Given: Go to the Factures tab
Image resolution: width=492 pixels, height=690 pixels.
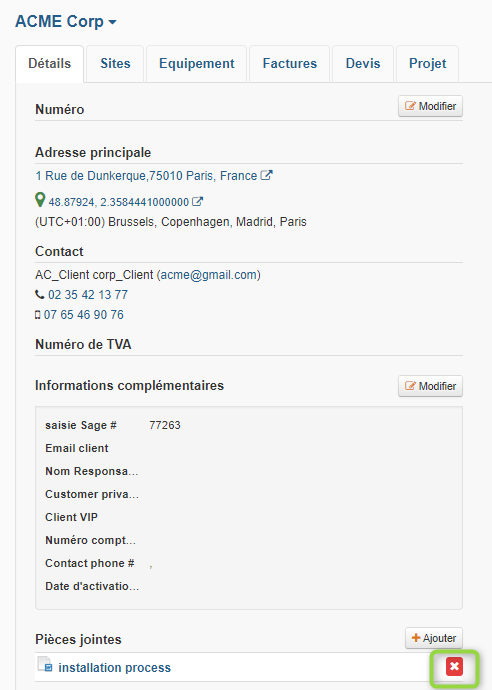Looking at the screenshot, I should [290, 63].
